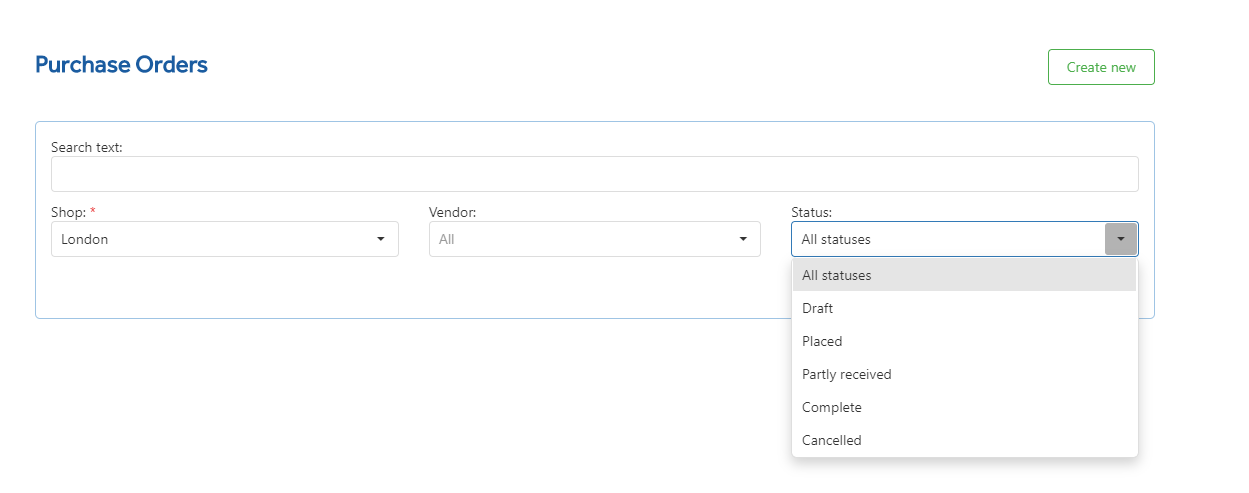Click the Shop field label

tap(69, 212)
